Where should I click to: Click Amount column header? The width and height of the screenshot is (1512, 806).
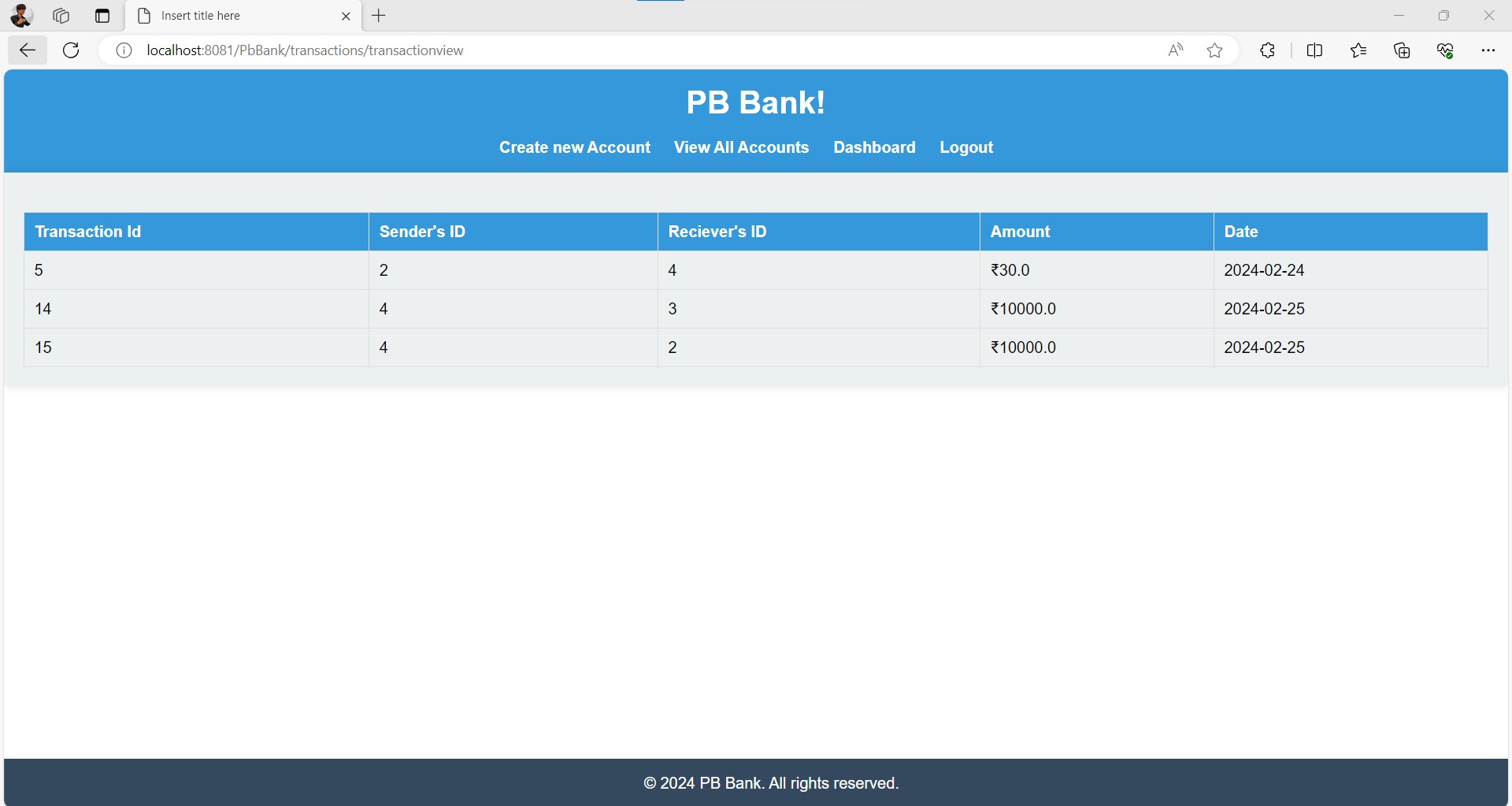click(x=1097, y=232)
